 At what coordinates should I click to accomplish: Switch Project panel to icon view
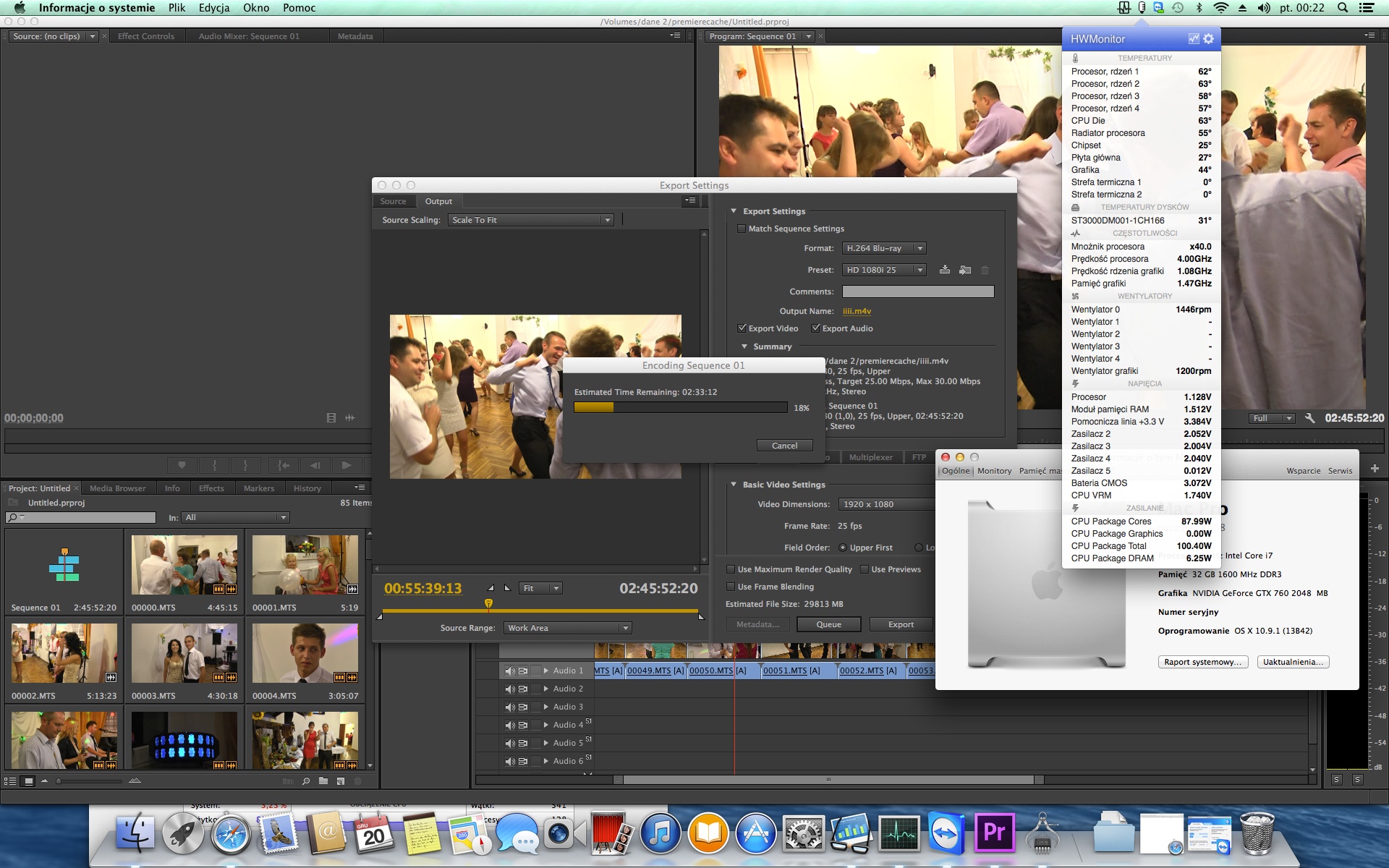tap(29, 781)
